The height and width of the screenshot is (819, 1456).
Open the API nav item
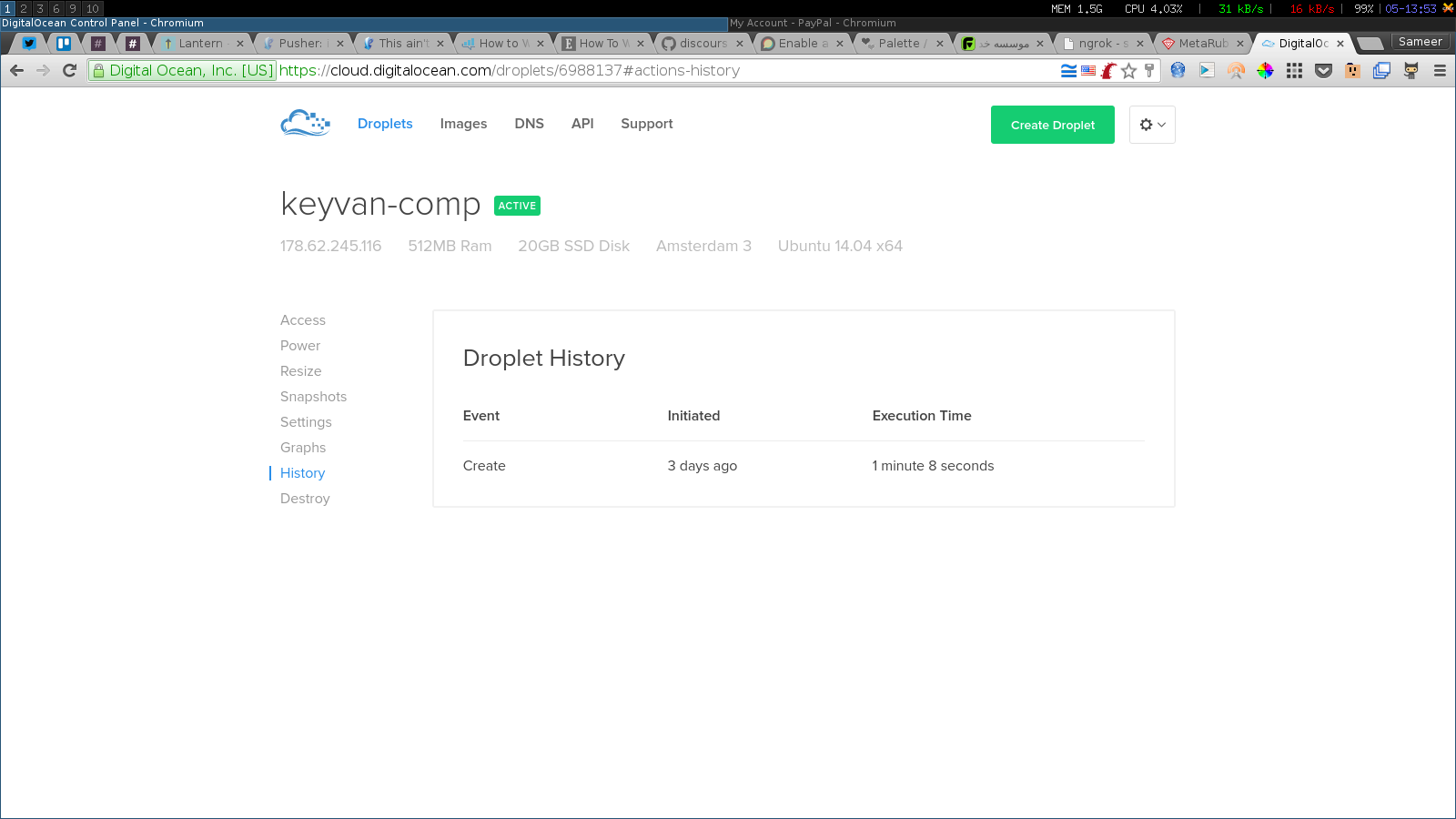pyautogui.click(x=582, y=124)
